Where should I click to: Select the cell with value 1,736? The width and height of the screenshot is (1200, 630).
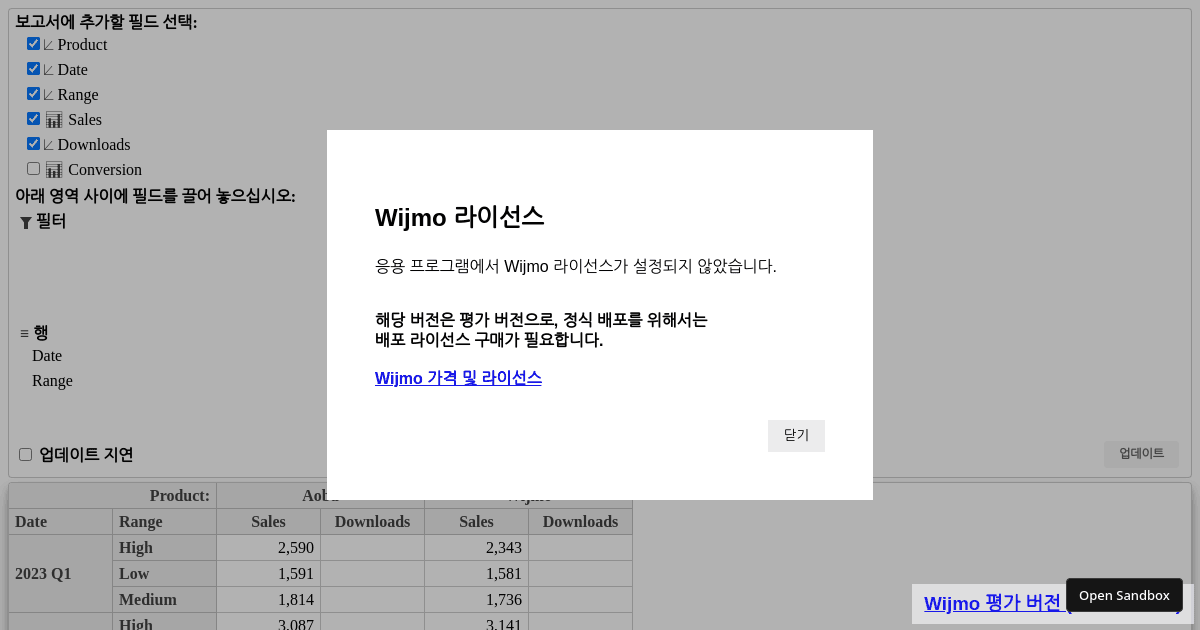tap(477, 600)
